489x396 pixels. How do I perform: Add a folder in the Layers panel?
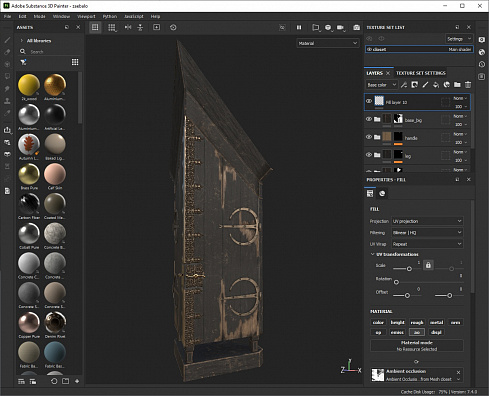[x=457, y=85]
